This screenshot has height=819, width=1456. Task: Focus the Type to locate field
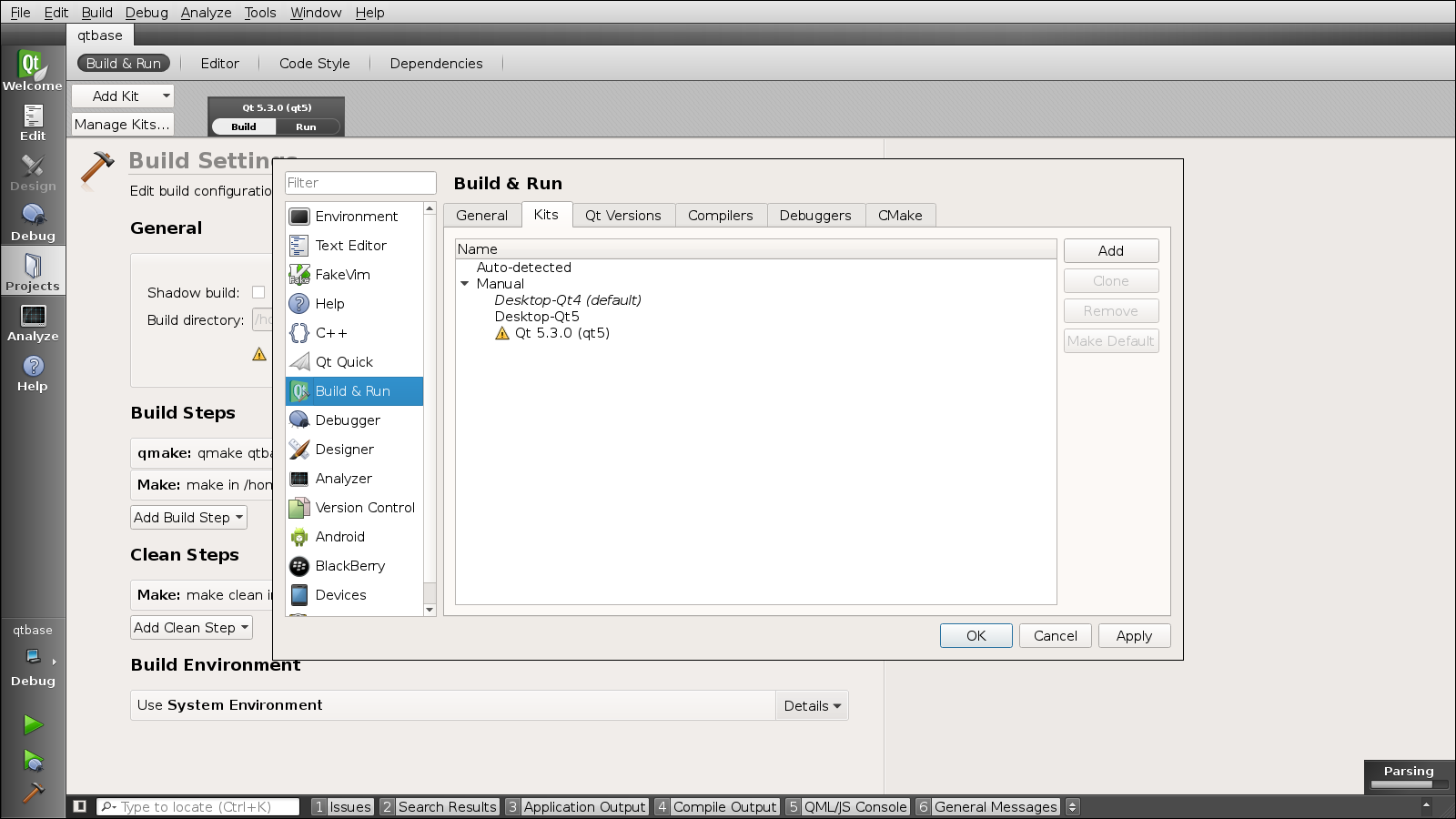pyautogui.click(x=198, y=806)
